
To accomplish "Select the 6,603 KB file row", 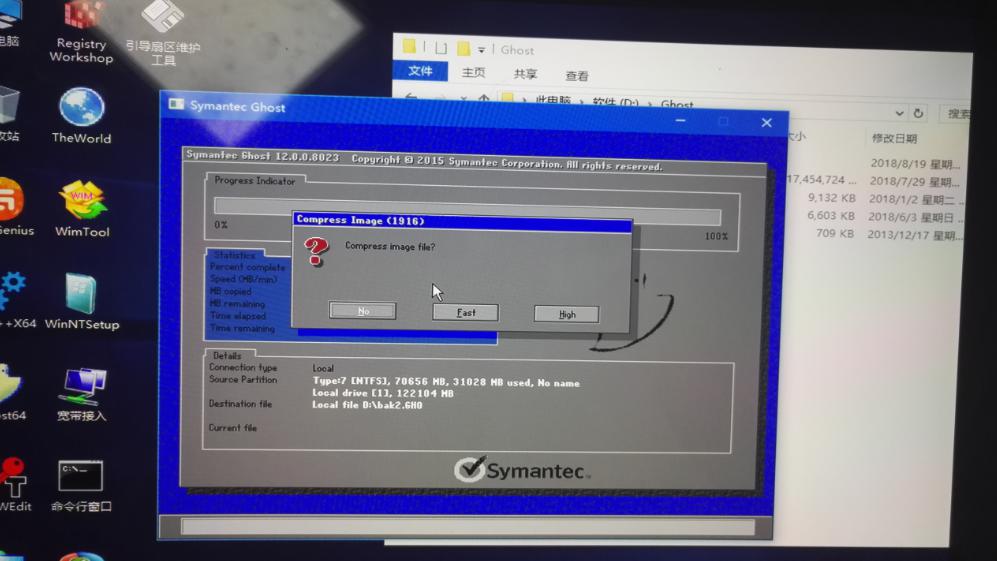I will point(875,216).
